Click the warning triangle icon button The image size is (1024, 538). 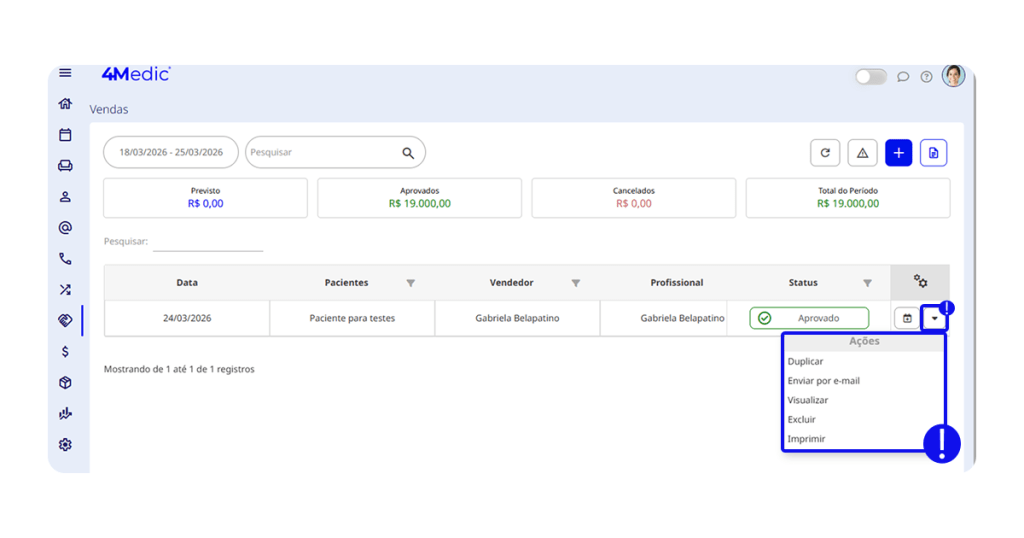point(862,153)
